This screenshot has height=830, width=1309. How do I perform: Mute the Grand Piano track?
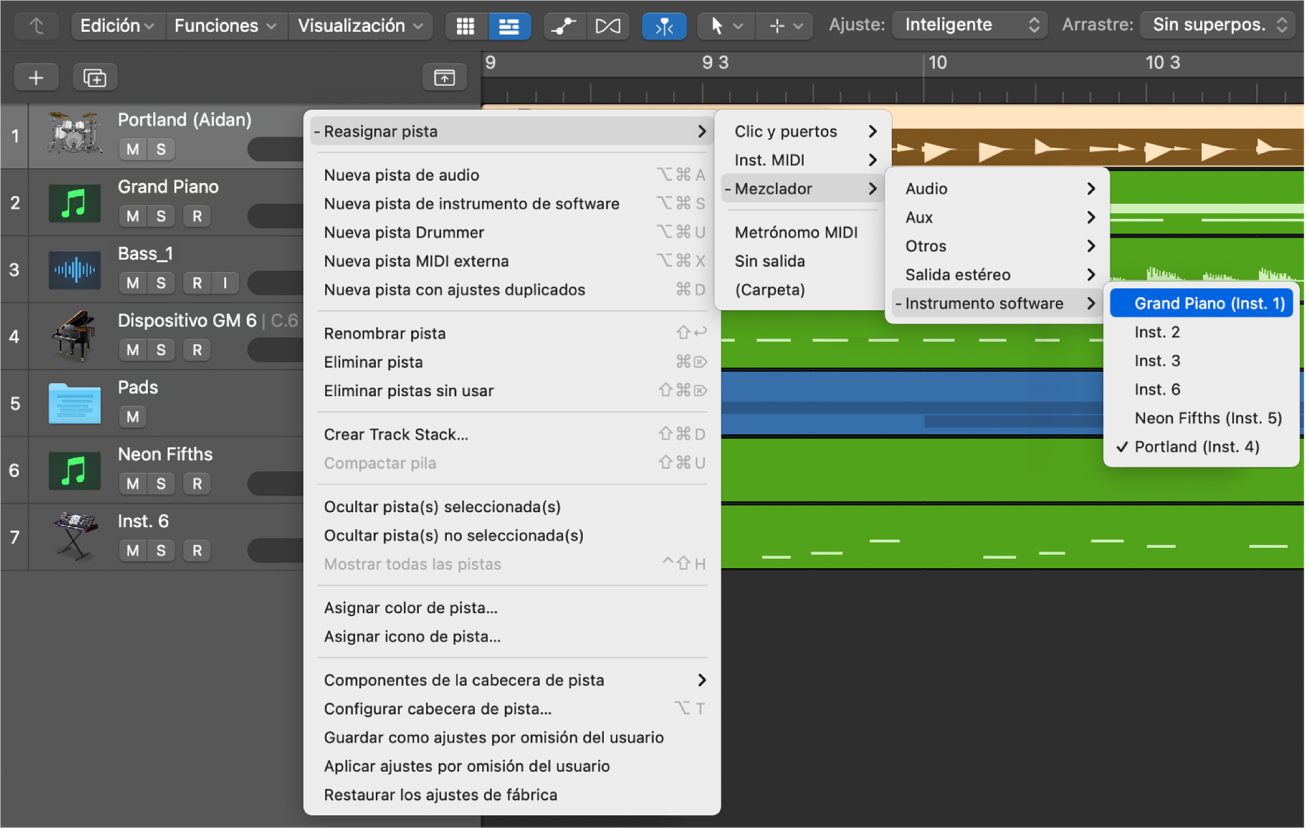tap(133, 217)
